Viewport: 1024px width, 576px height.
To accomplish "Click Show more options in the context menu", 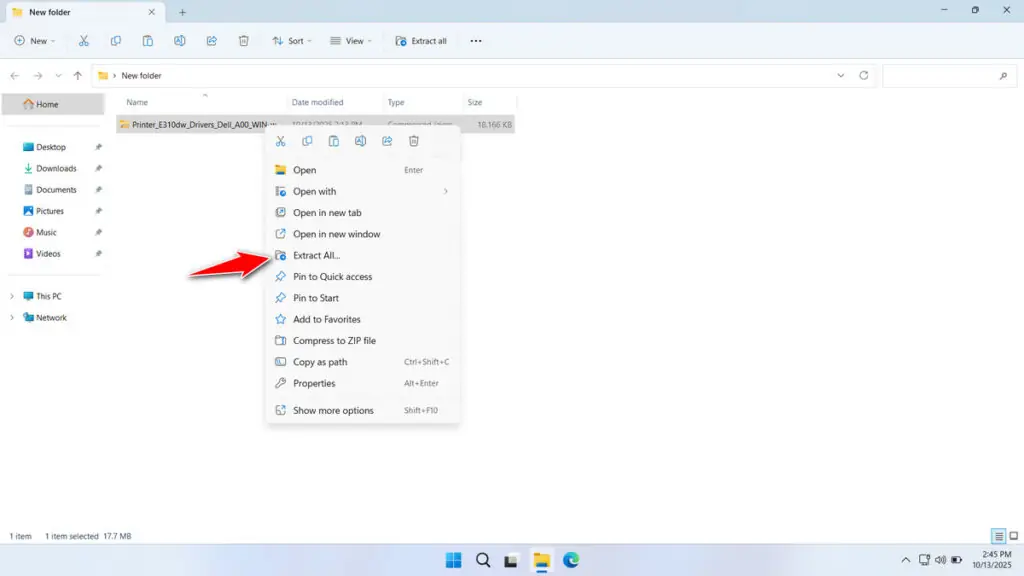I will (331, 410).
